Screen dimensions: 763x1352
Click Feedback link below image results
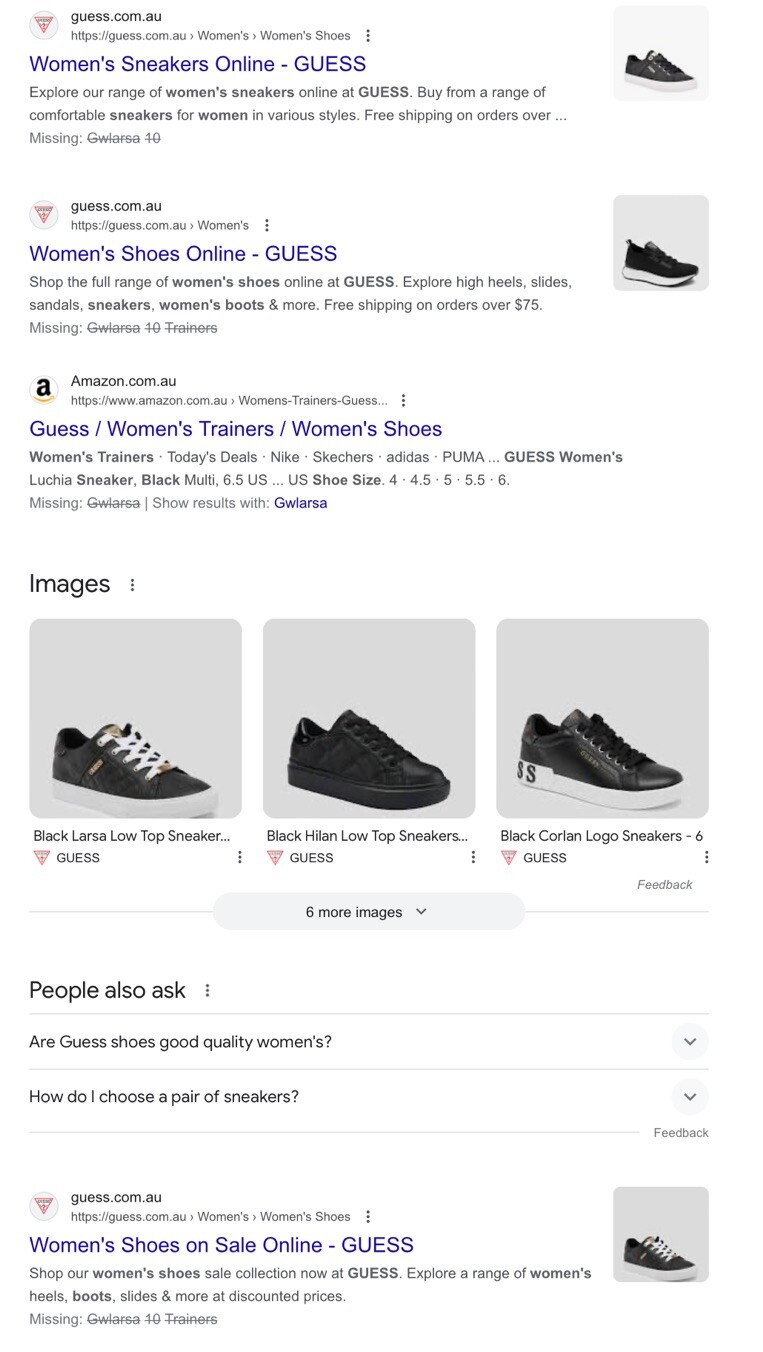tap(664, 884)
